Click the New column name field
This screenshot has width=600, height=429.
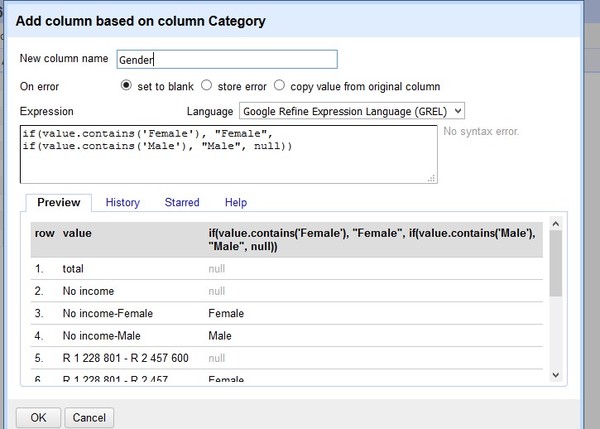(227, 60)
